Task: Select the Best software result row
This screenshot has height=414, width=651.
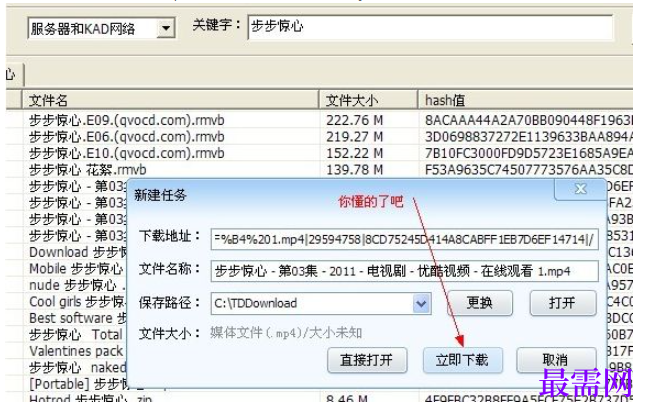Action: pyautogui.click(x=78, y=318)
